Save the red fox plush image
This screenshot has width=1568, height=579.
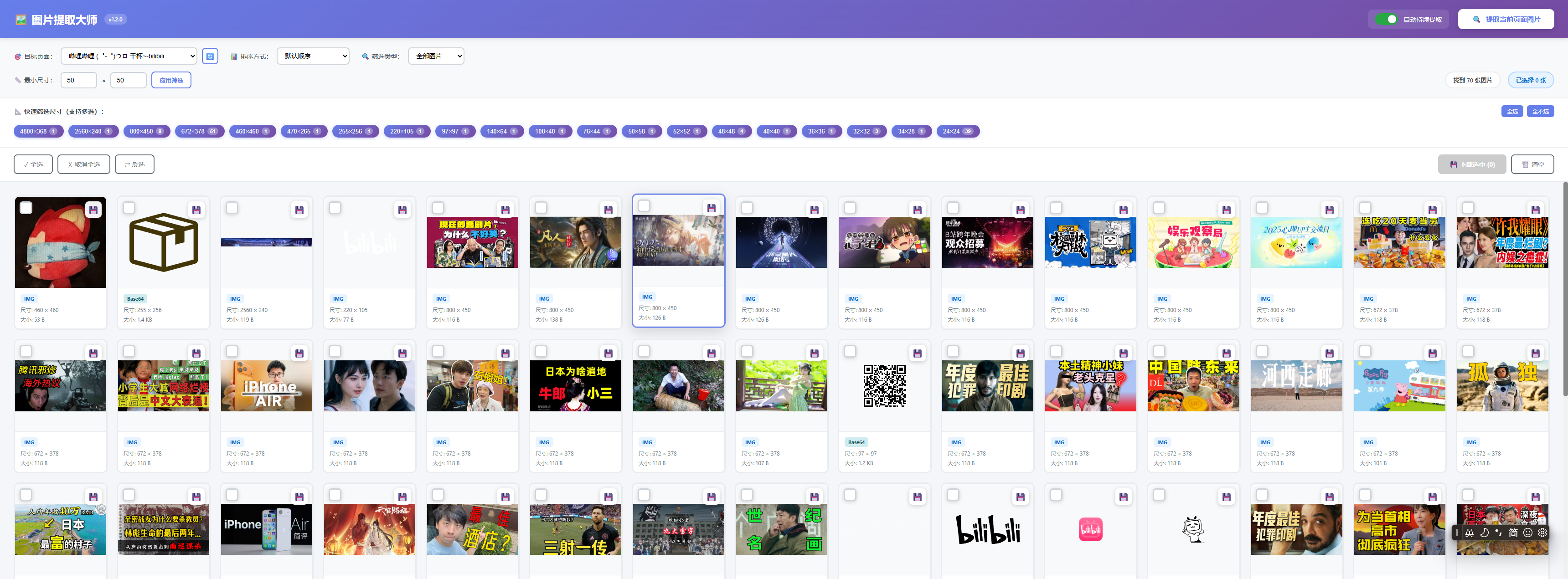93,210
